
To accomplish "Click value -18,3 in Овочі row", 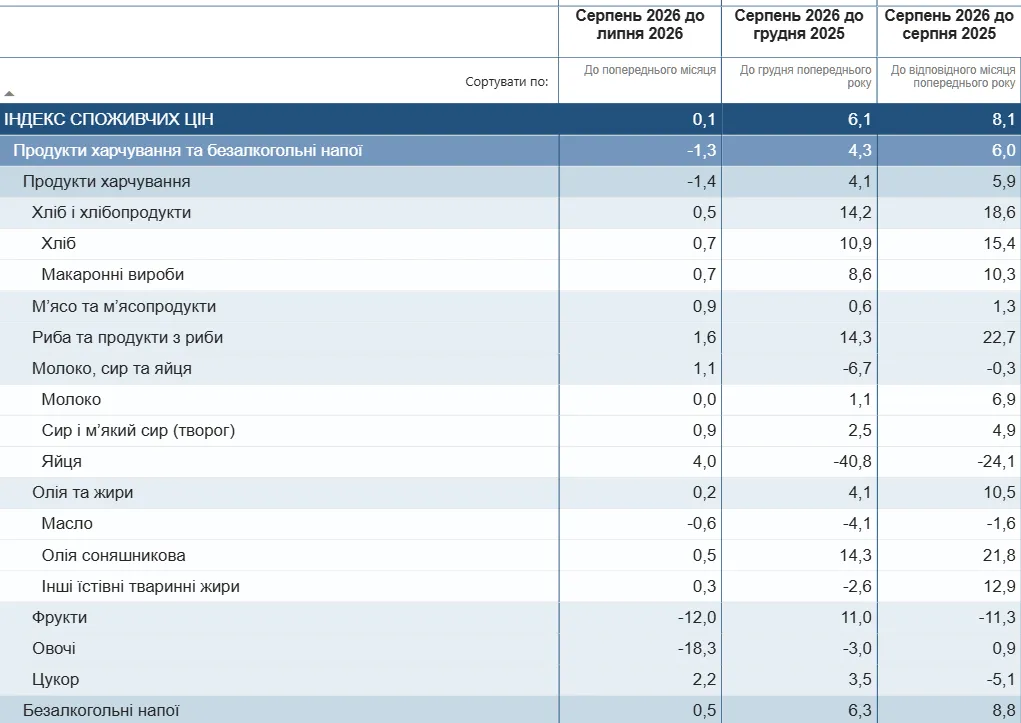I will click(x=697, y=649).
